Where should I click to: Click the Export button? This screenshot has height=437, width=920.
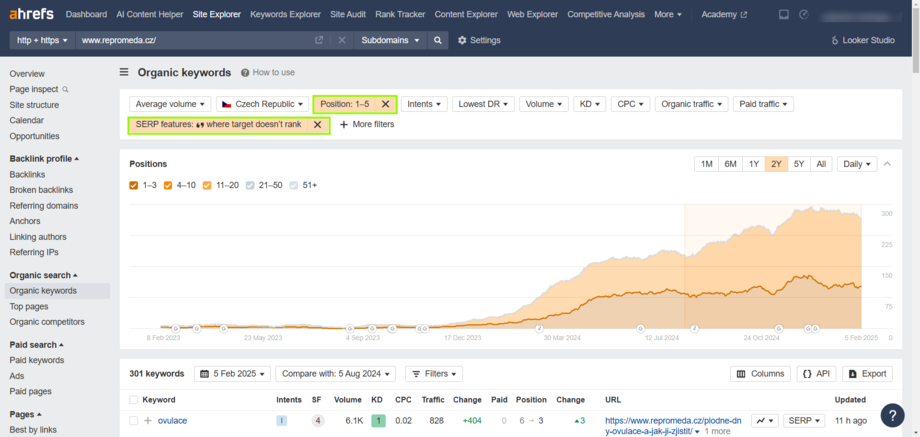[866, 374]
